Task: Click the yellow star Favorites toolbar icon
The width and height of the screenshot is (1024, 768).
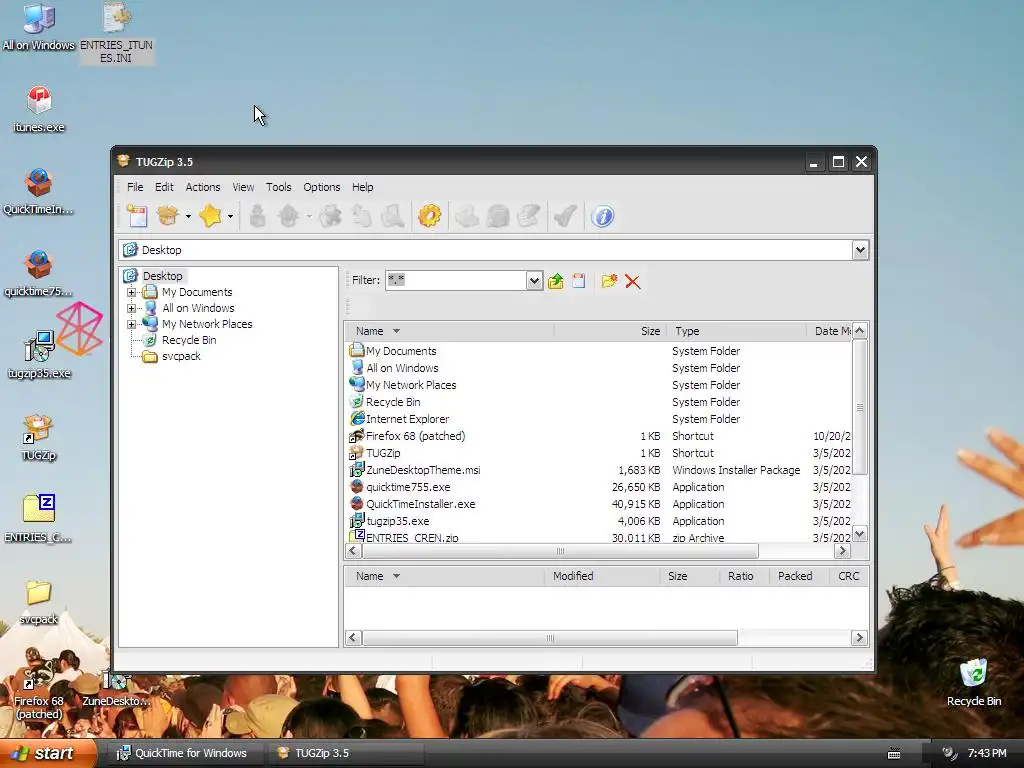Action: coord(210,216)
